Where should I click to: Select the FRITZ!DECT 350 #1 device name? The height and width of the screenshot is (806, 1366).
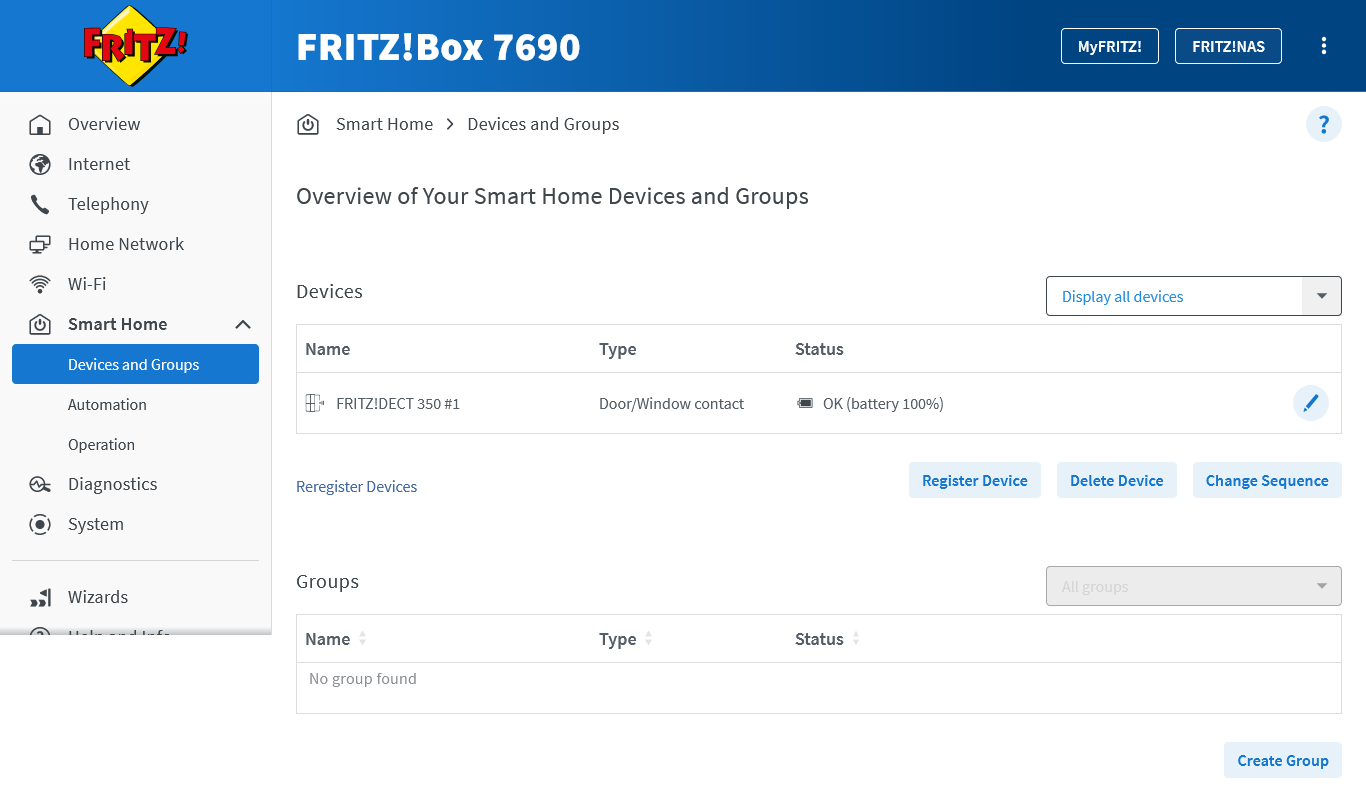click(x=398, y=403)
